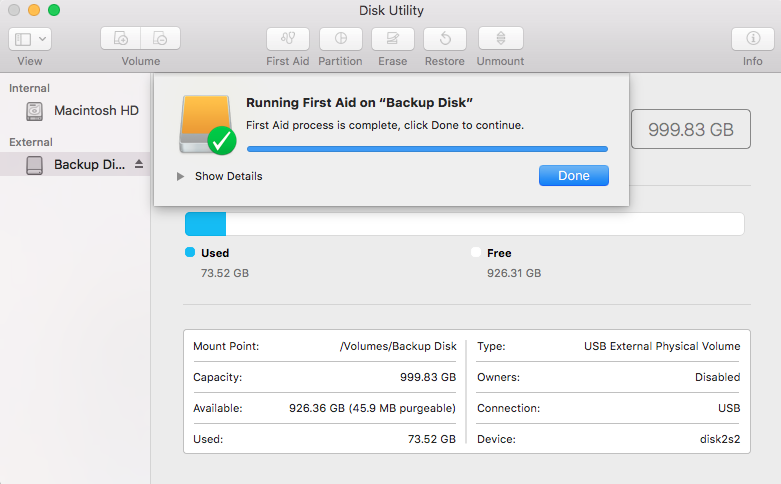
Task: Click the External sidebar section header
Action: pos(31,142)
